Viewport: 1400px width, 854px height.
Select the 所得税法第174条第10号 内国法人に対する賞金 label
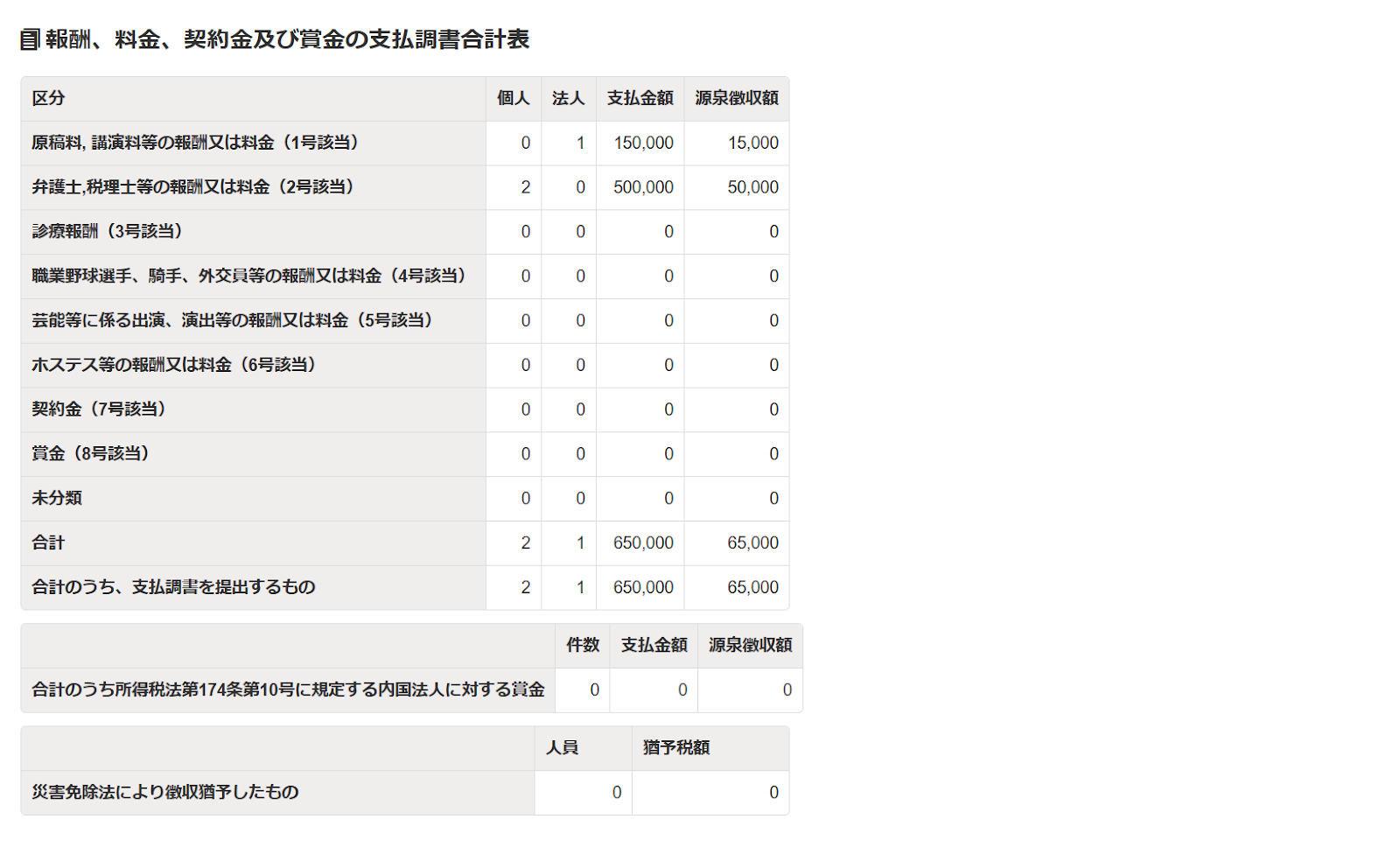pyautogui.click(x=288, y=690)
